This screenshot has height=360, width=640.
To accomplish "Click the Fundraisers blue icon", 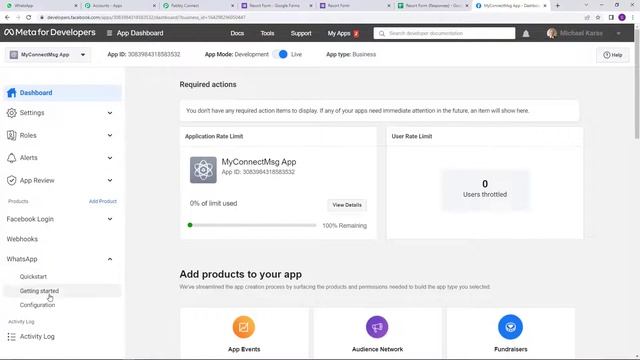I will coord(510,327).
